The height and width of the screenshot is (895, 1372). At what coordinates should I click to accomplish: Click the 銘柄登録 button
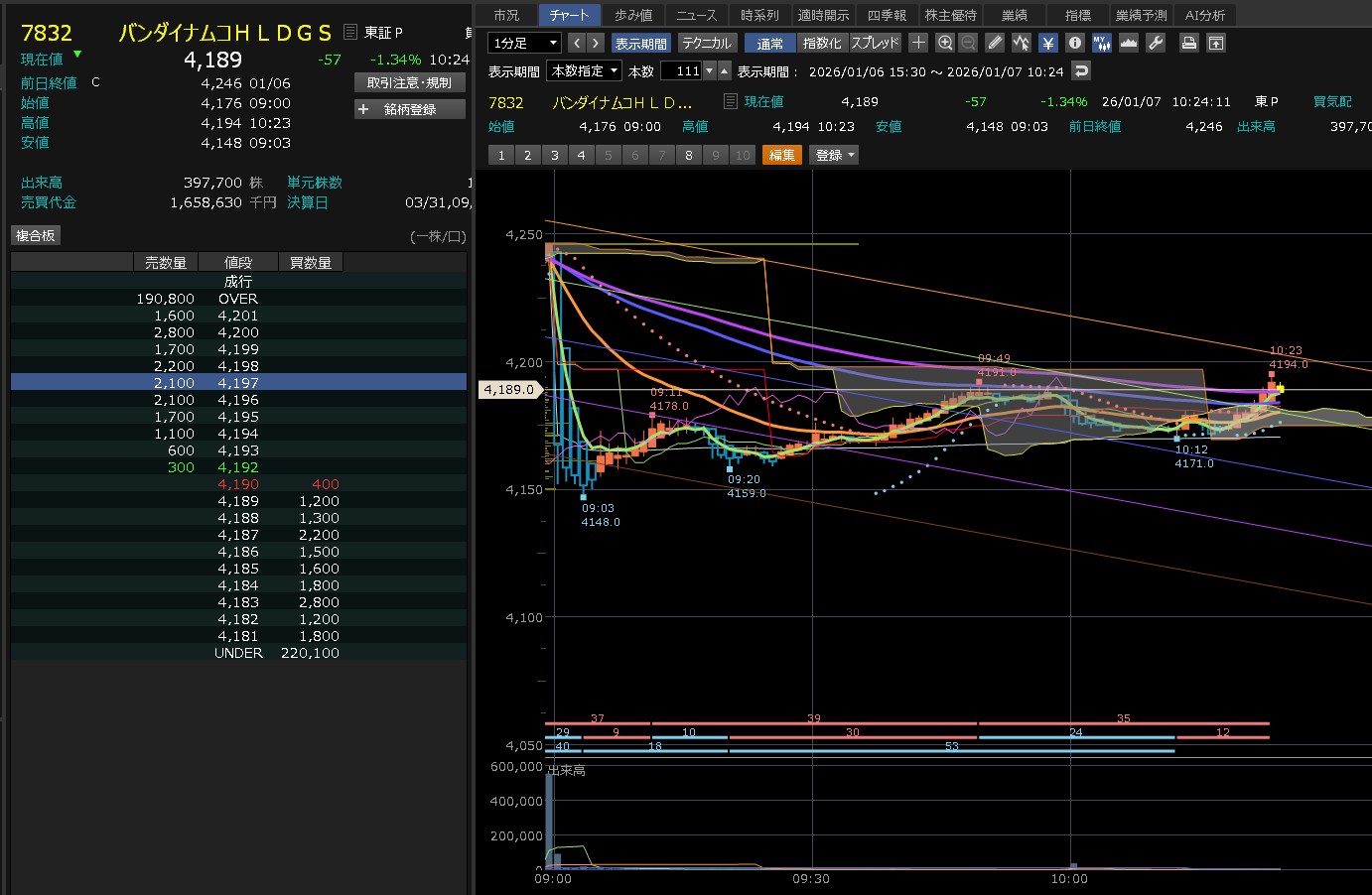click(x=409, y=109)
